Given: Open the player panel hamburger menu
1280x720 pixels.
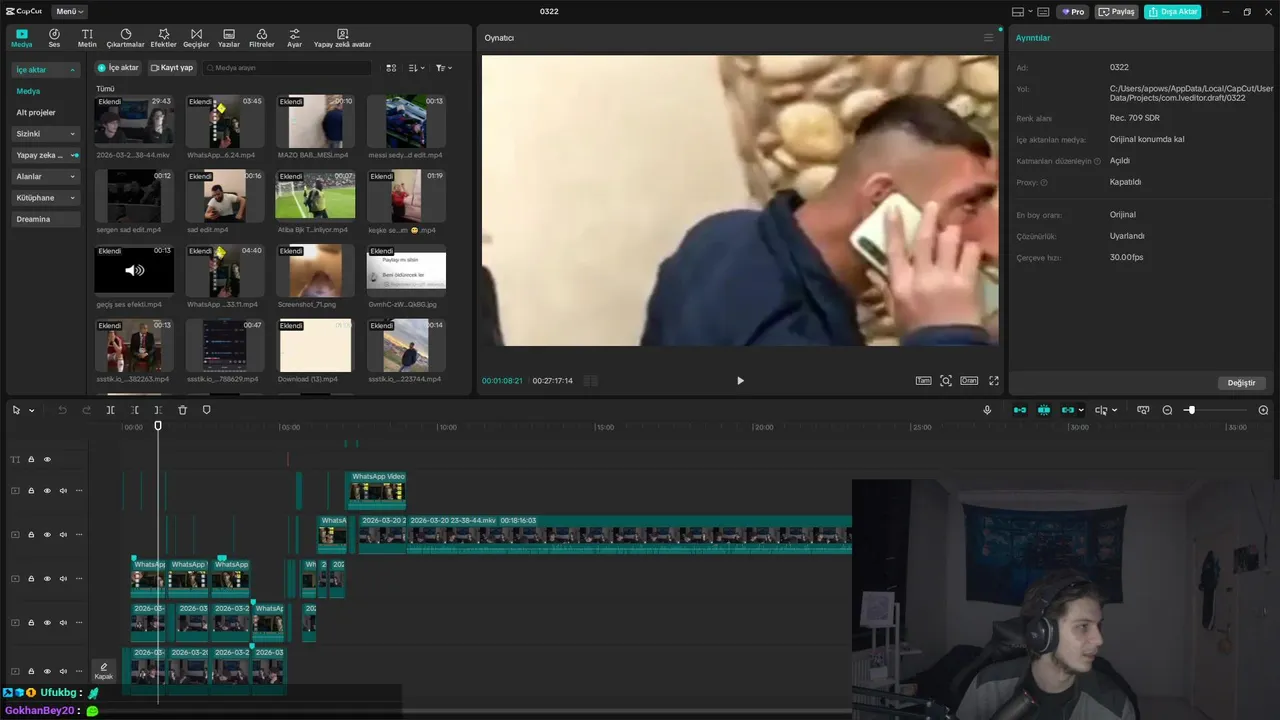Looking at the screenshot, I should tap(989, 38).
